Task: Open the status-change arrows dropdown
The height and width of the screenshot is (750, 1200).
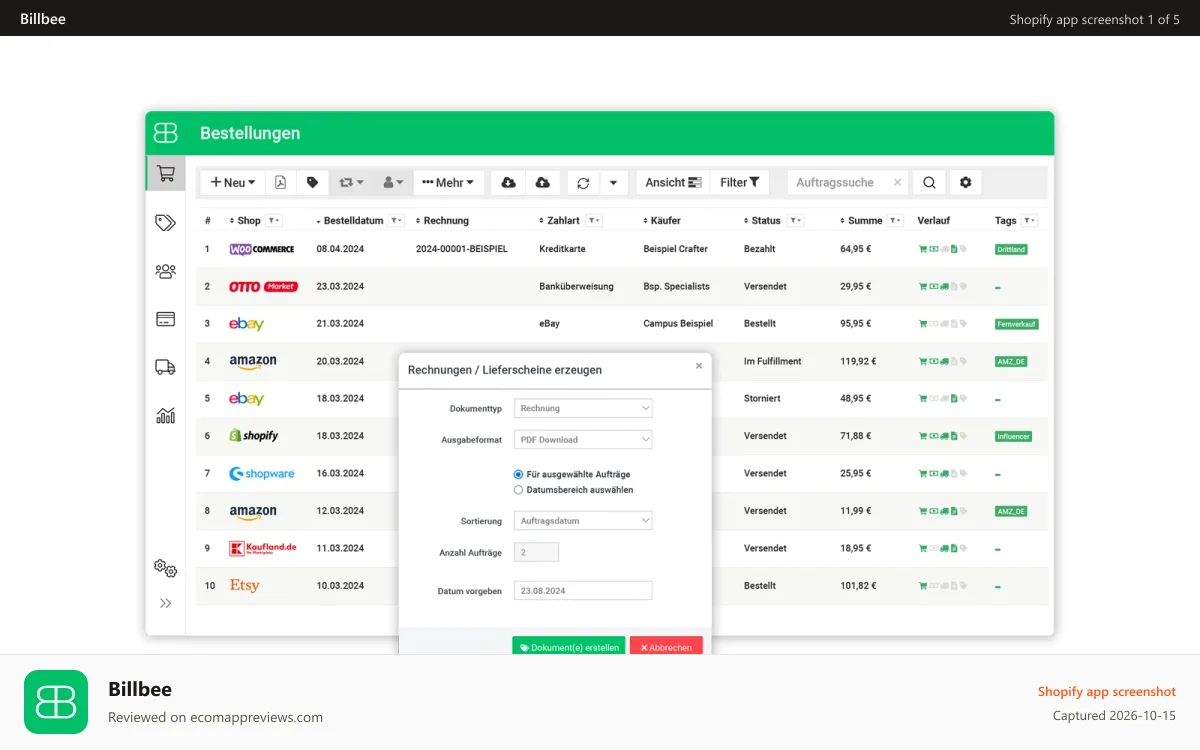Action: (x=352, y=182)
